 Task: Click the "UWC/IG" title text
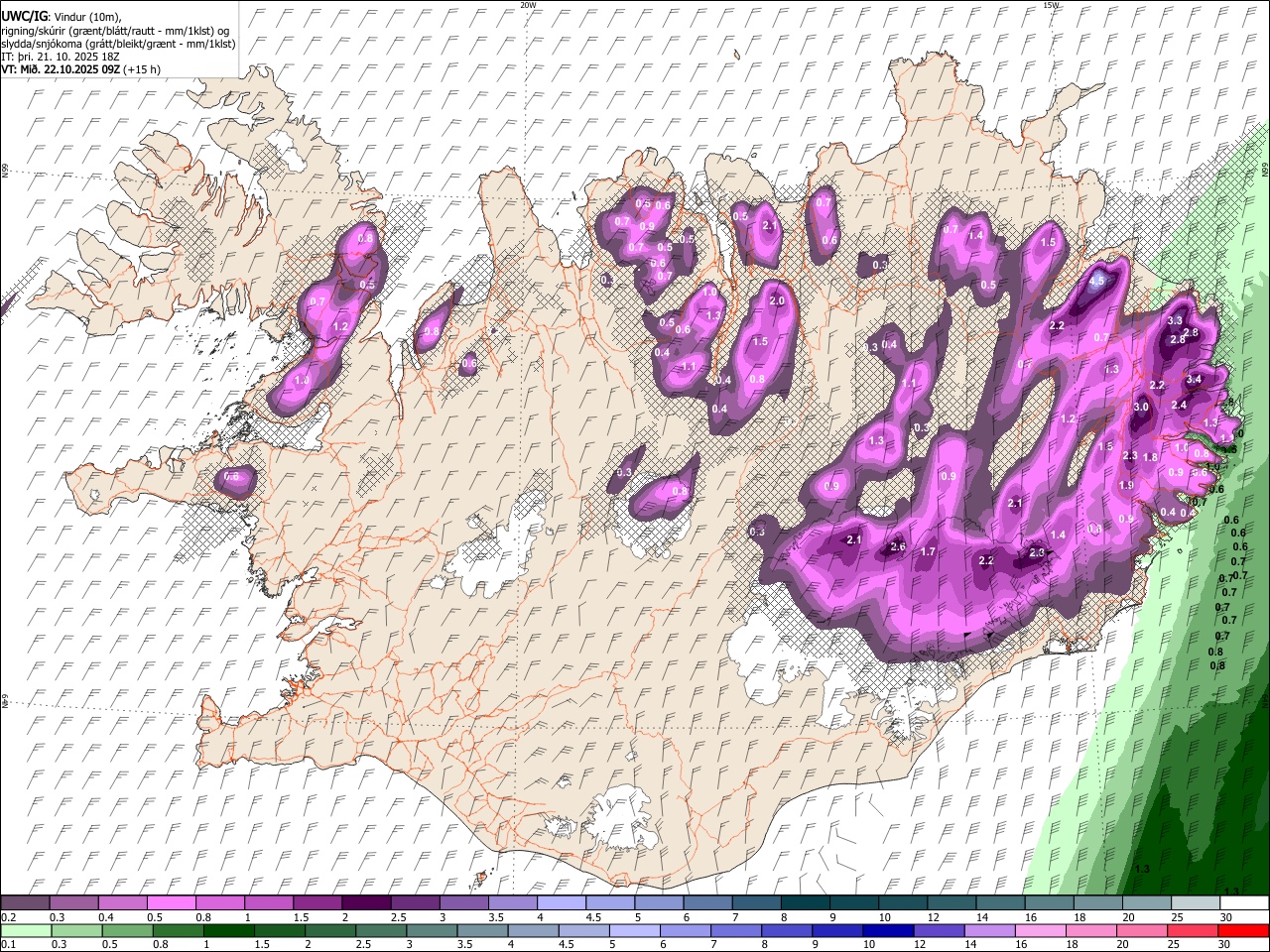(24, 17)
